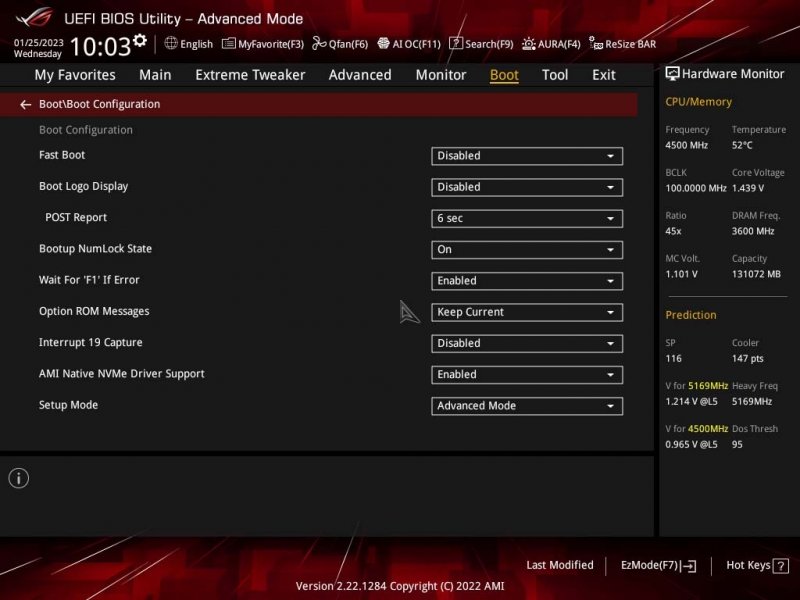The image size is (800, 600).
Task: Click the yellow 5169MHz prediction value
Action: [x=708, y=386]
